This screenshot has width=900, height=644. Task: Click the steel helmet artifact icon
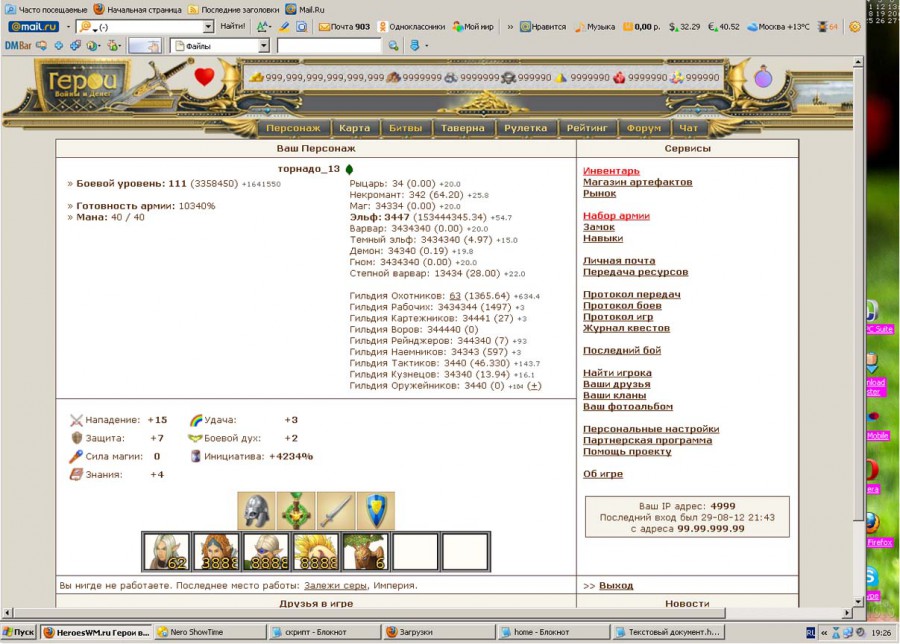tap(256, 511)
